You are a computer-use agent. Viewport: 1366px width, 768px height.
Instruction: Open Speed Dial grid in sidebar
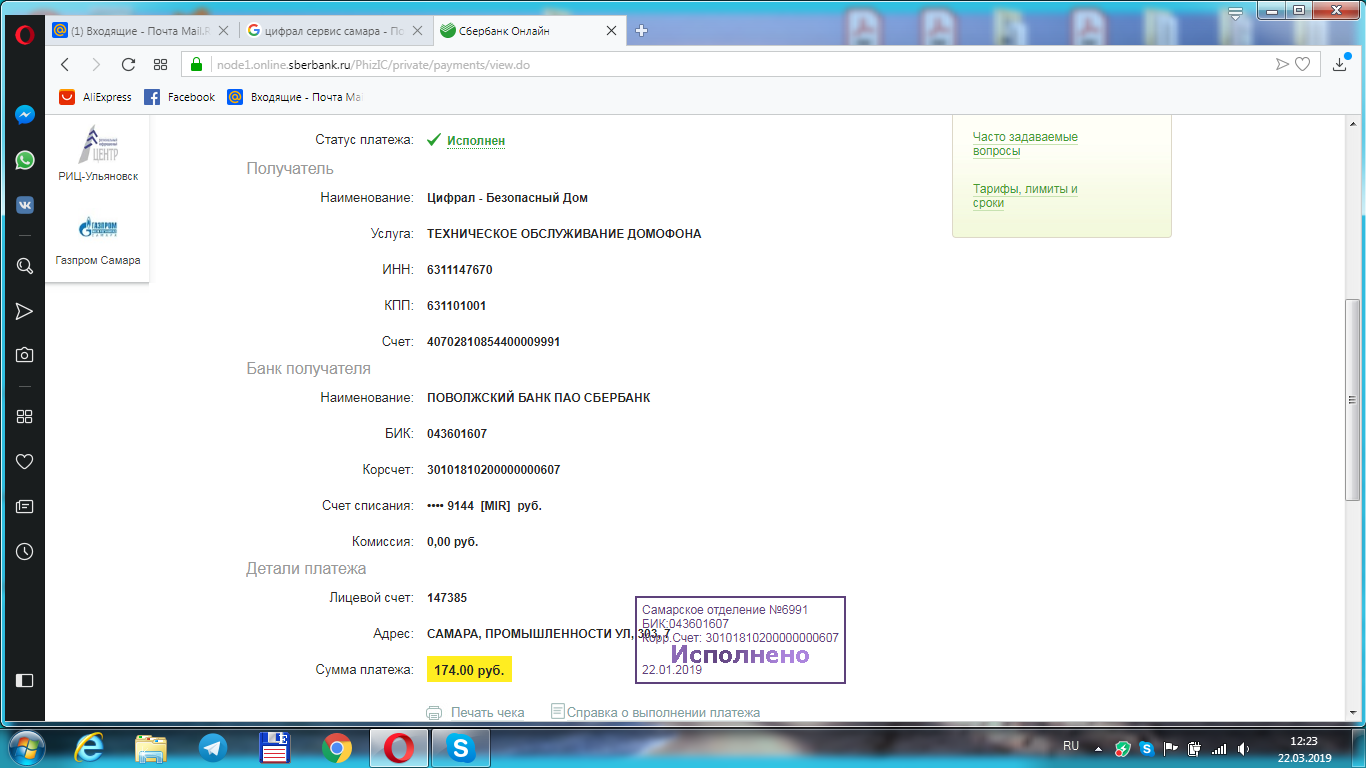[25, 416]
